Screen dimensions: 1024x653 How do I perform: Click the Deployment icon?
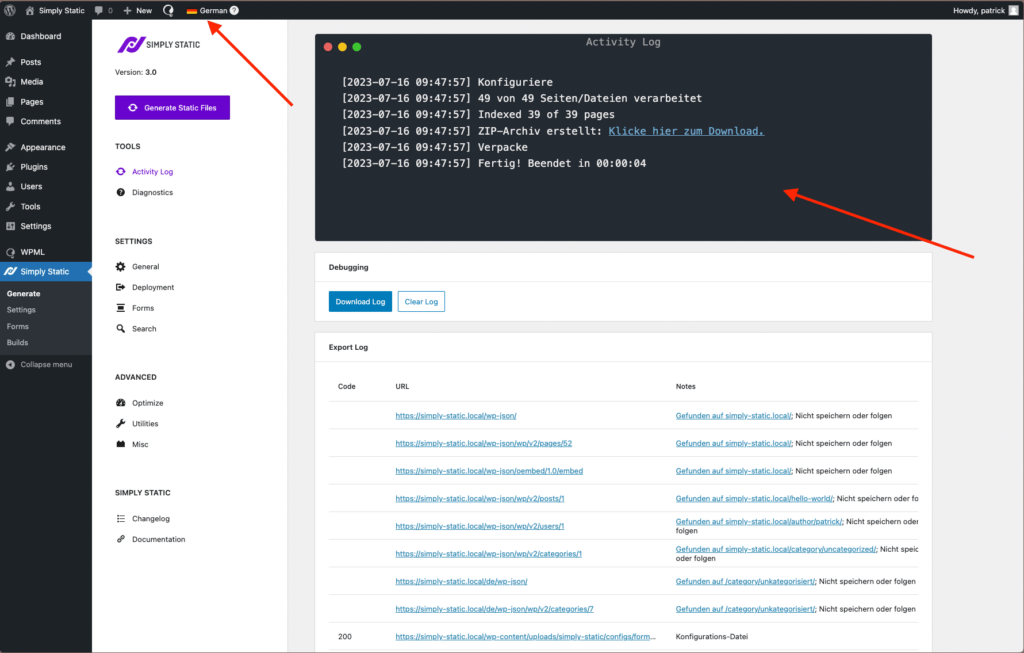[121, 287]
